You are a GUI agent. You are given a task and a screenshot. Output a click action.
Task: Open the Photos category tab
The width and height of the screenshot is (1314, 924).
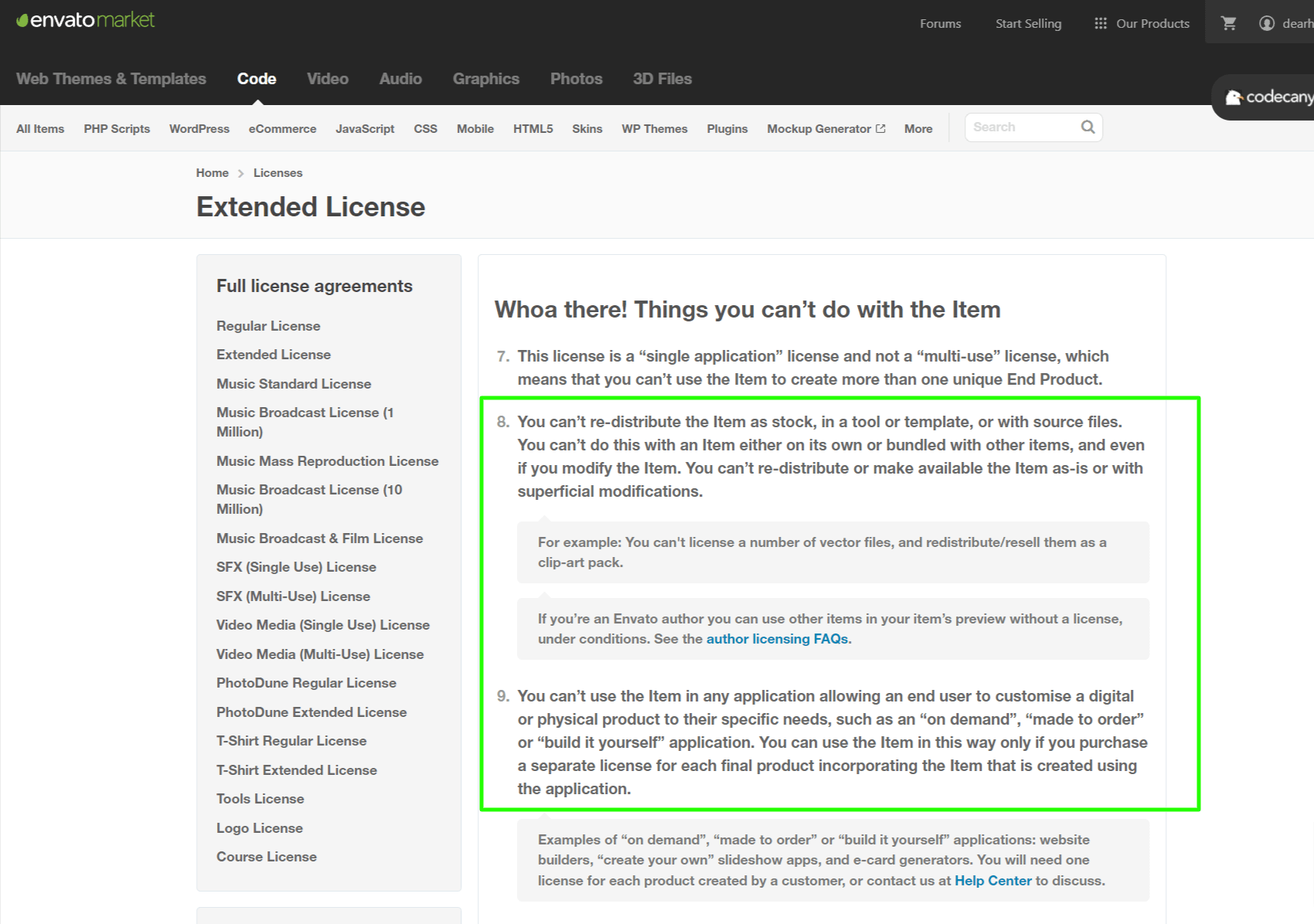[x=576, y=79]
